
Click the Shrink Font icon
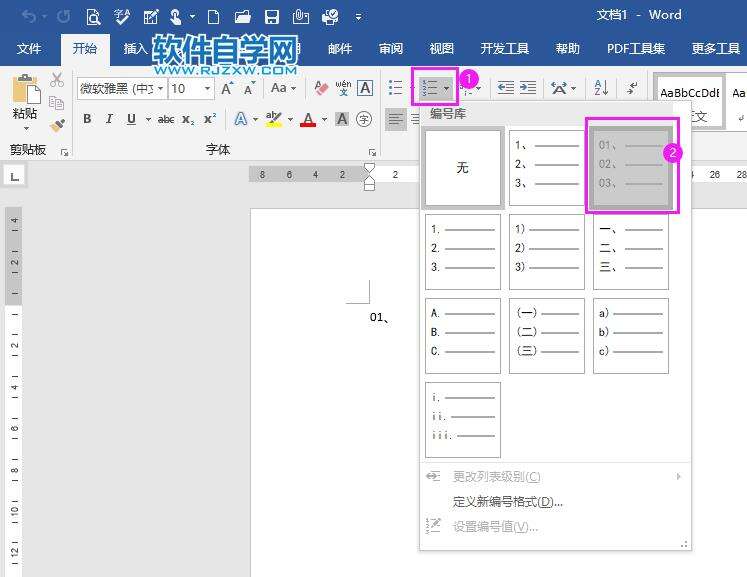(x=249, y=88)
